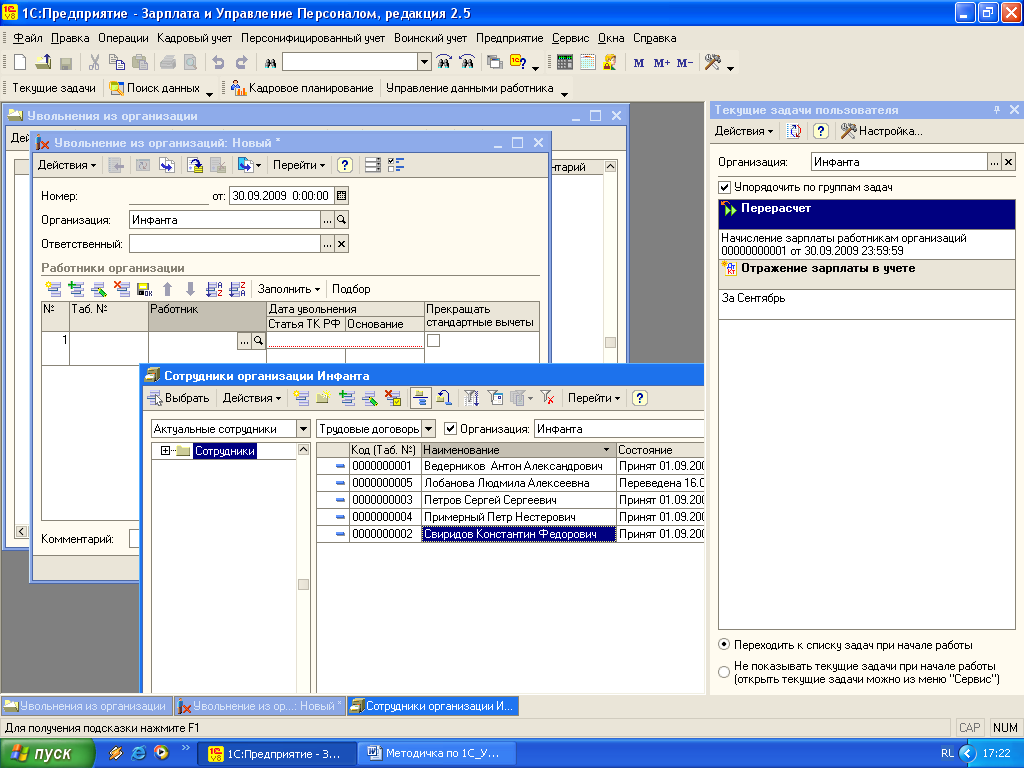
Task: Click Кадровое планирование toolbar button
Action: point(302,88)
